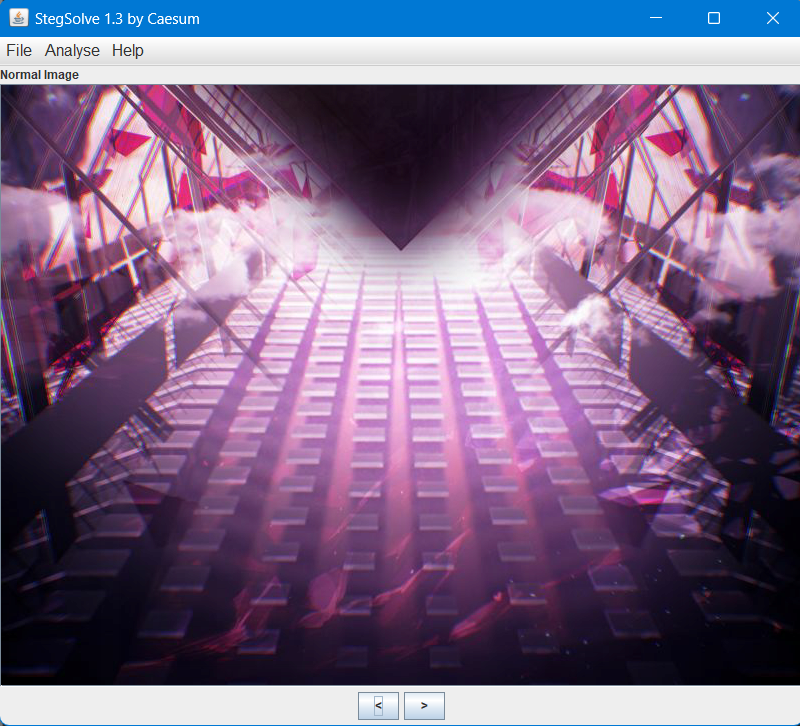
Task: Close the StegSolve window
Action: pos(772,18)
